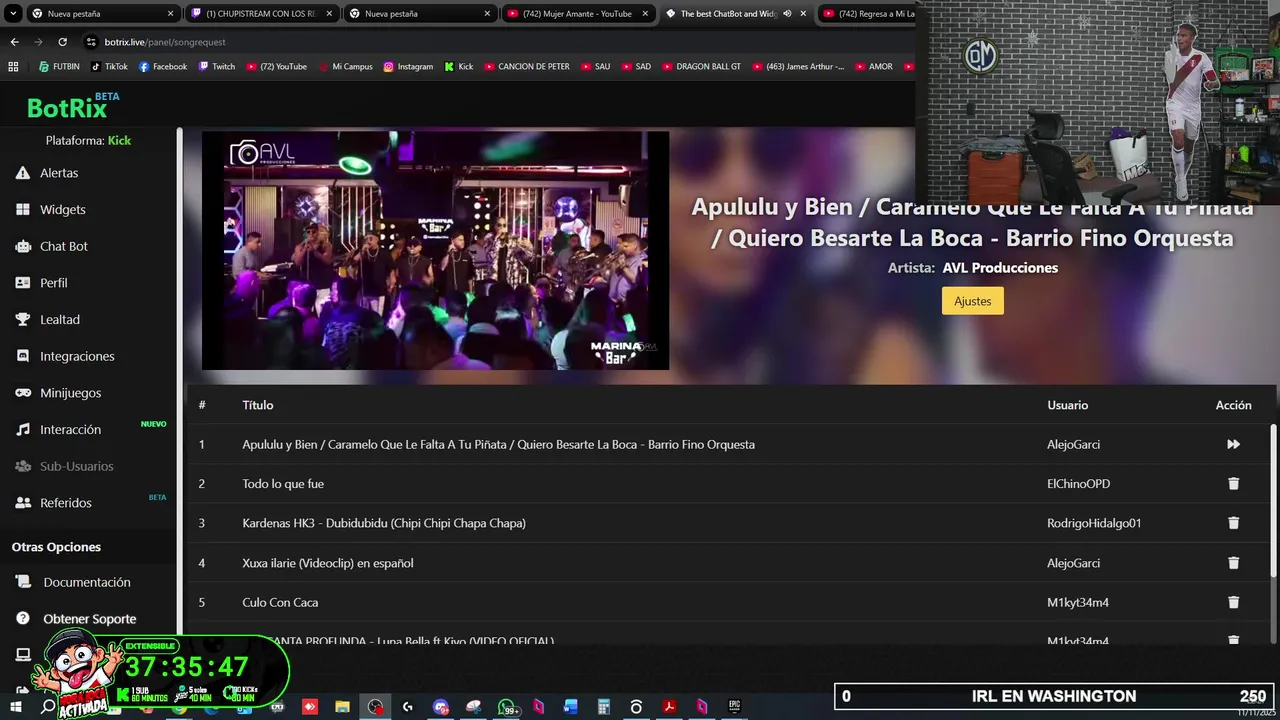Reload the page with the refresh icon
Viewport: 1280px width, 720px height.
pos(62,42)
